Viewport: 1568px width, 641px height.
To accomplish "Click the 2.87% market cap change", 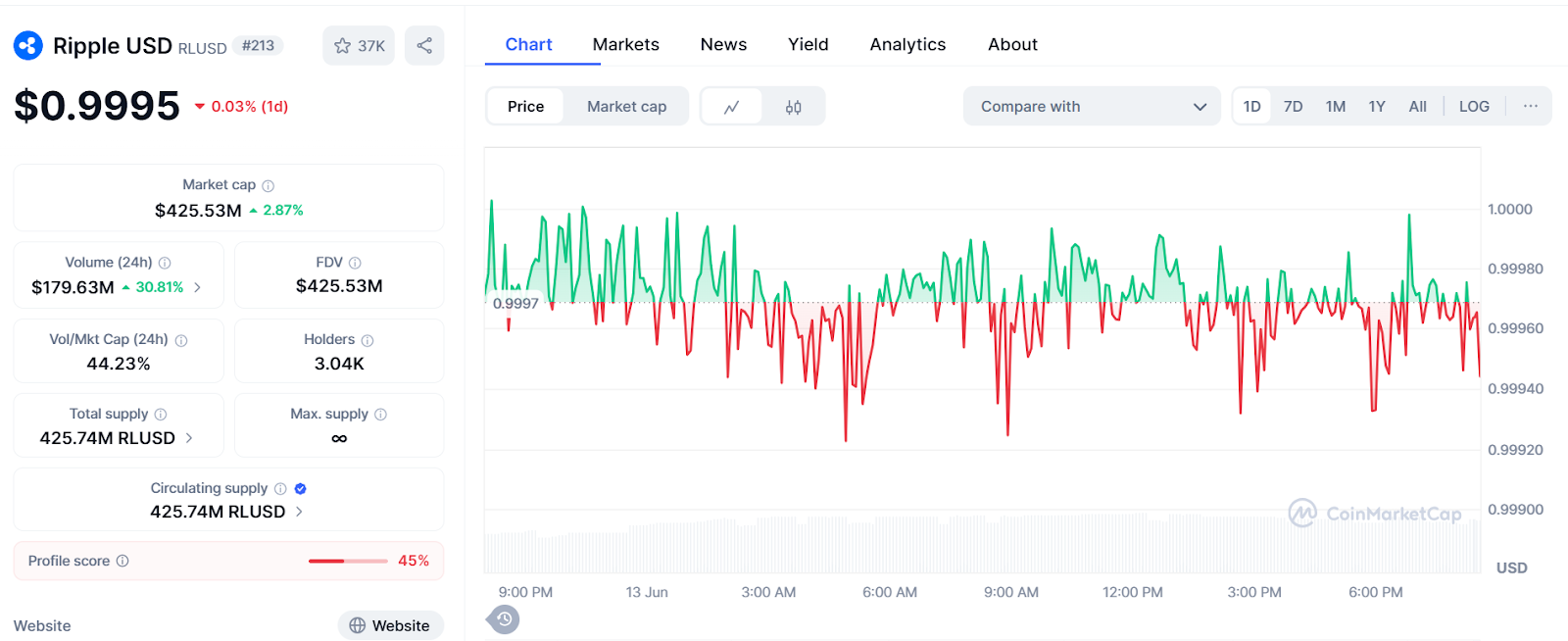I will [x=276, y=210].
